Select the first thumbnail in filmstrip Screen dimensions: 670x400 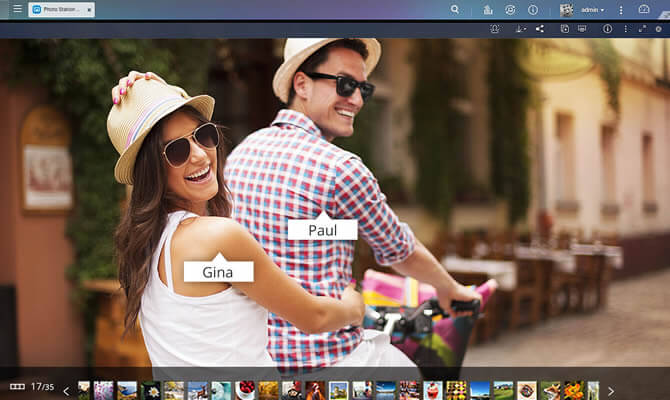[x=85, y=389]
